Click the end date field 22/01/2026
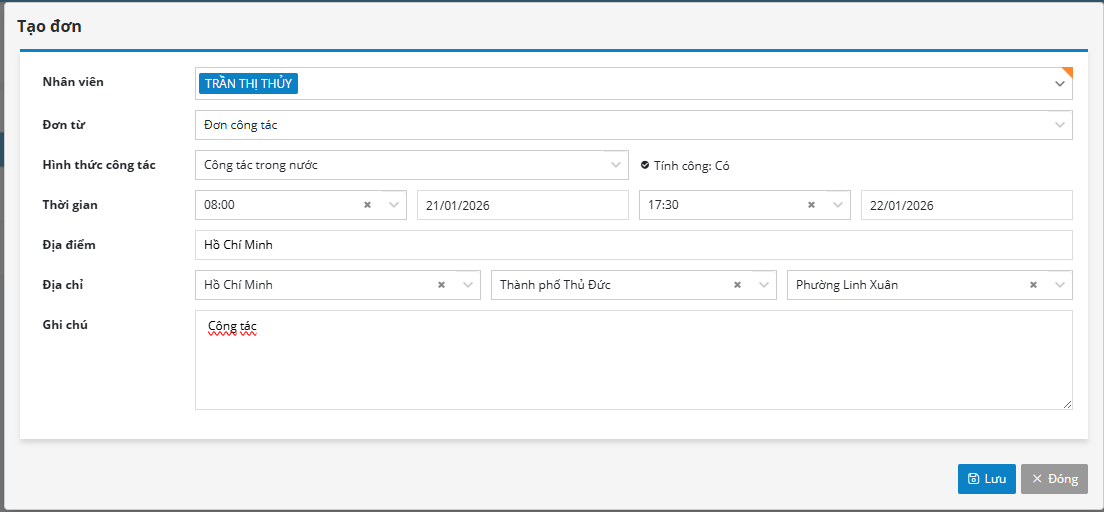This screenshot has width=1104, height=512. 965,205
